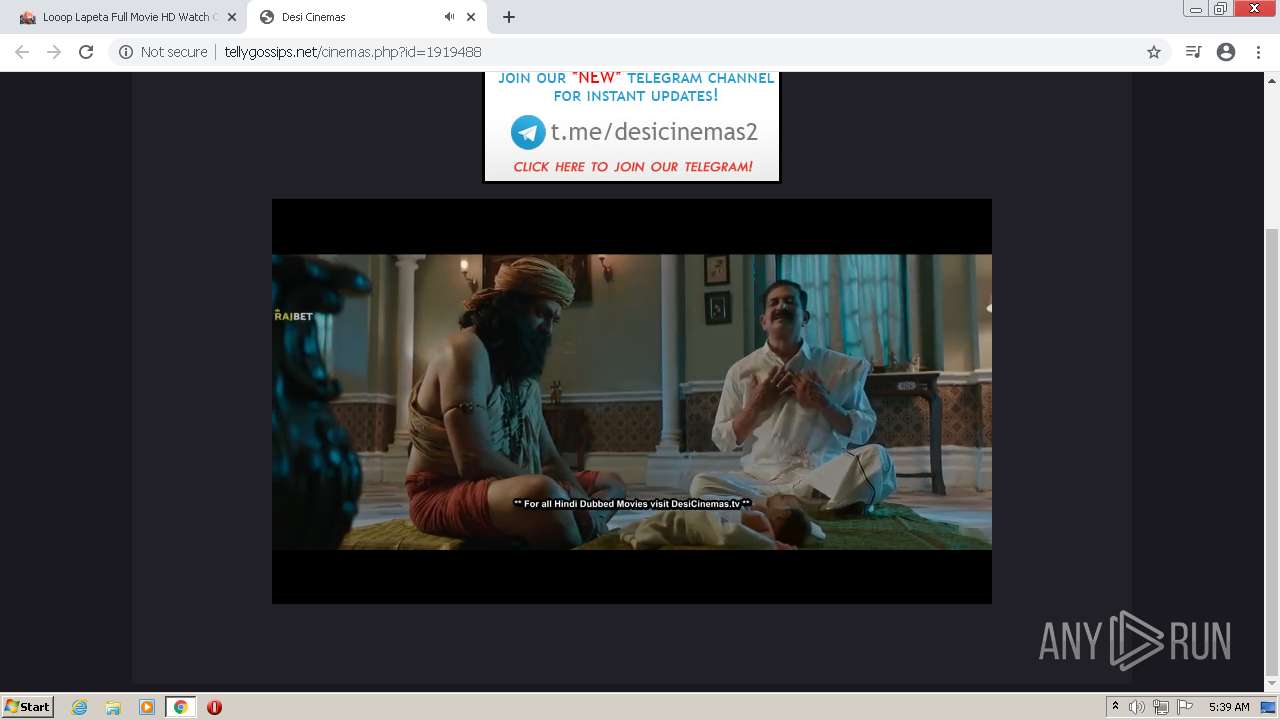The image size is (1280, 720).
Task: Open t.me/desicinemas2 link
Action: (654, 132)
